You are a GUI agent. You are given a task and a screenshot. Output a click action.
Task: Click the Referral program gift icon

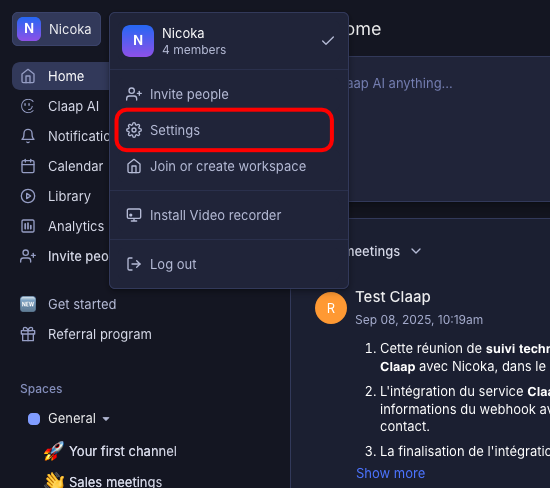tap(28, 334)
